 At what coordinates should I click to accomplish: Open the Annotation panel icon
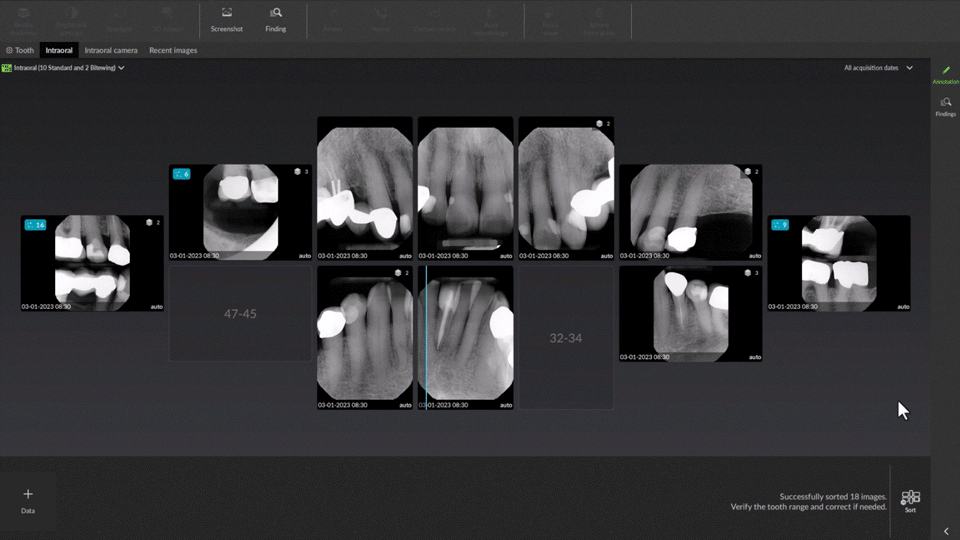945,72
